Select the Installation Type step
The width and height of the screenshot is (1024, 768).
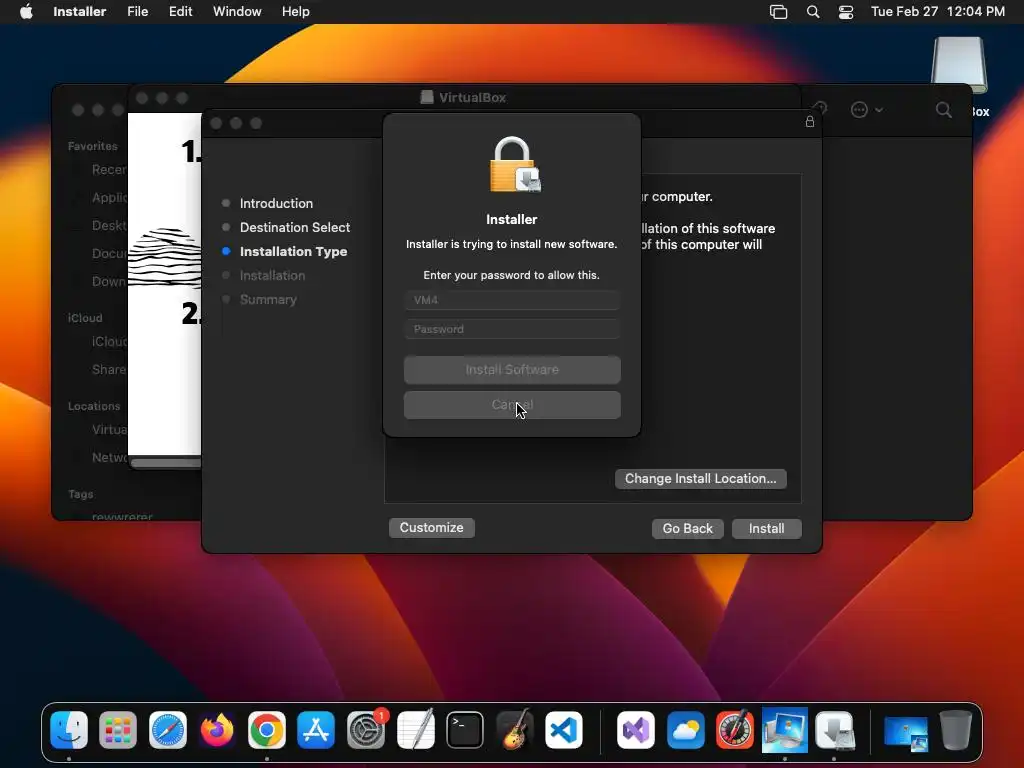point(293,251)
